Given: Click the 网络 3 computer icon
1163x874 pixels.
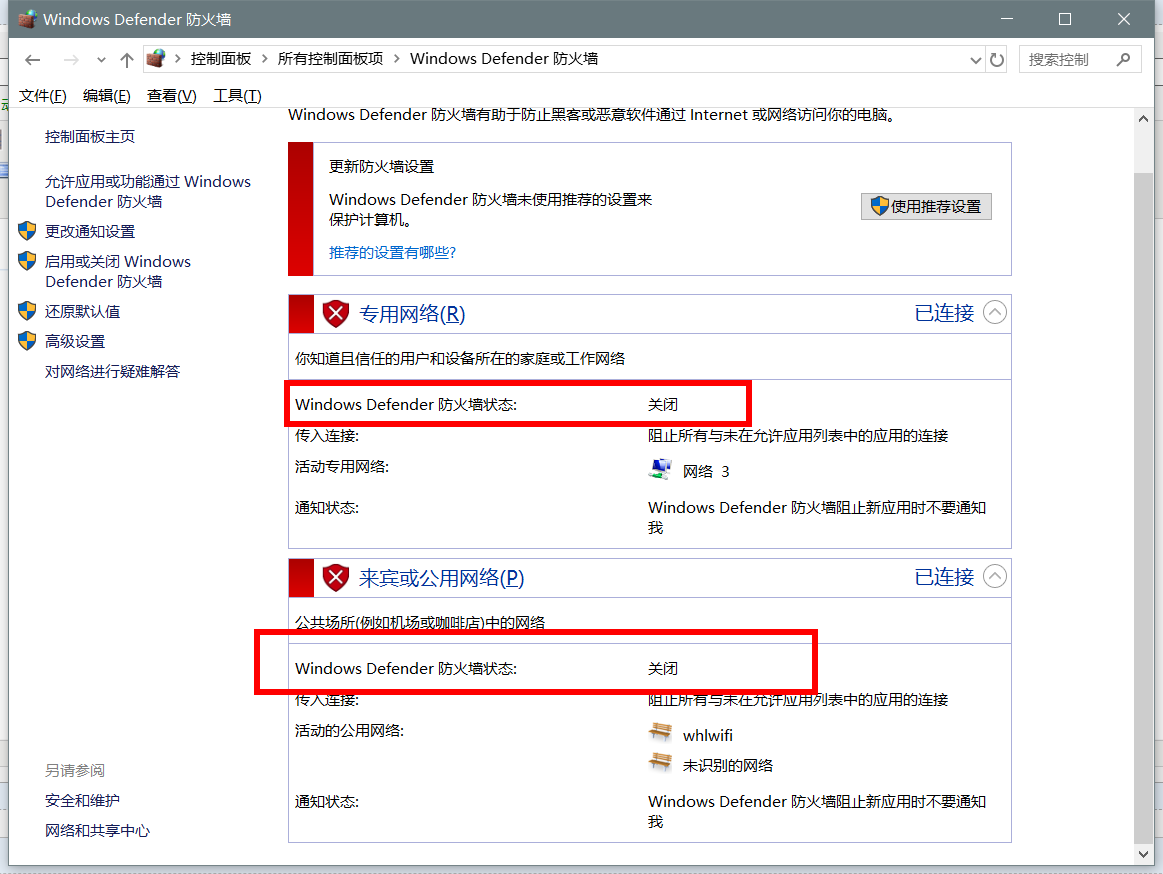Looking at the screenshot, I should tap(660, 469).
